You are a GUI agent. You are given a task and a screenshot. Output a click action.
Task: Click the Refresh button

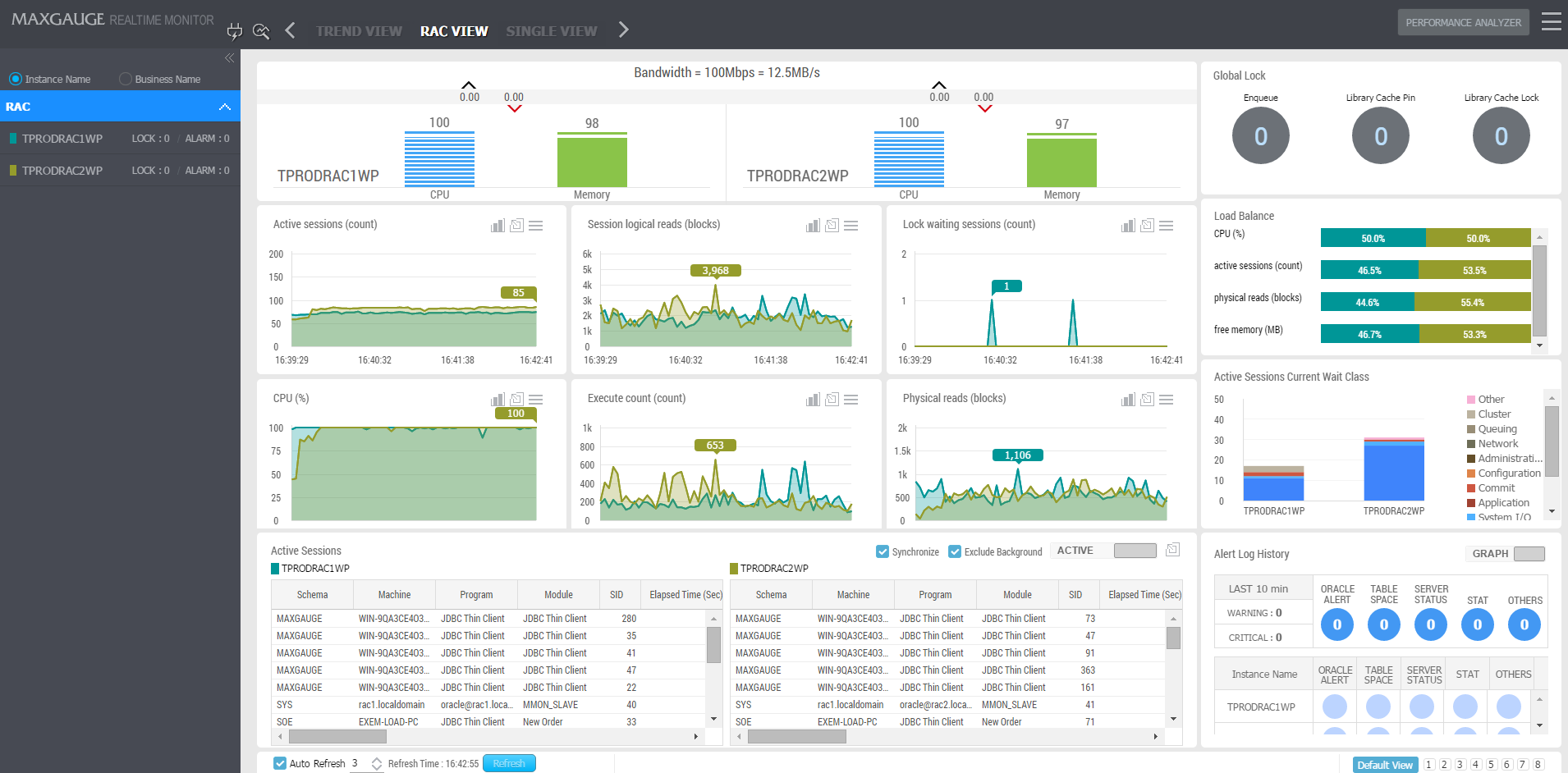point(509,763)
